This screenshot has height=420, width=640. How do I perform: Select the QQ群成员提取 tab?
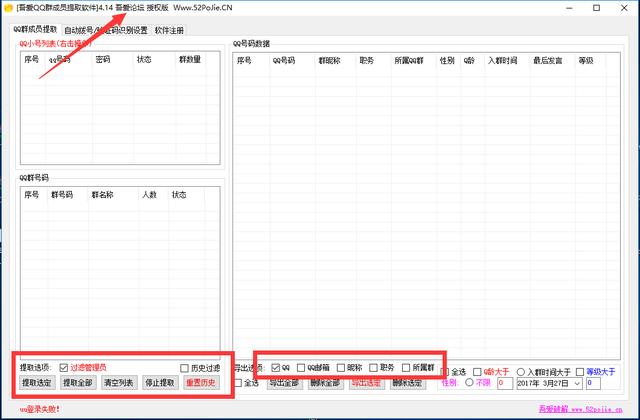point(35,30)
